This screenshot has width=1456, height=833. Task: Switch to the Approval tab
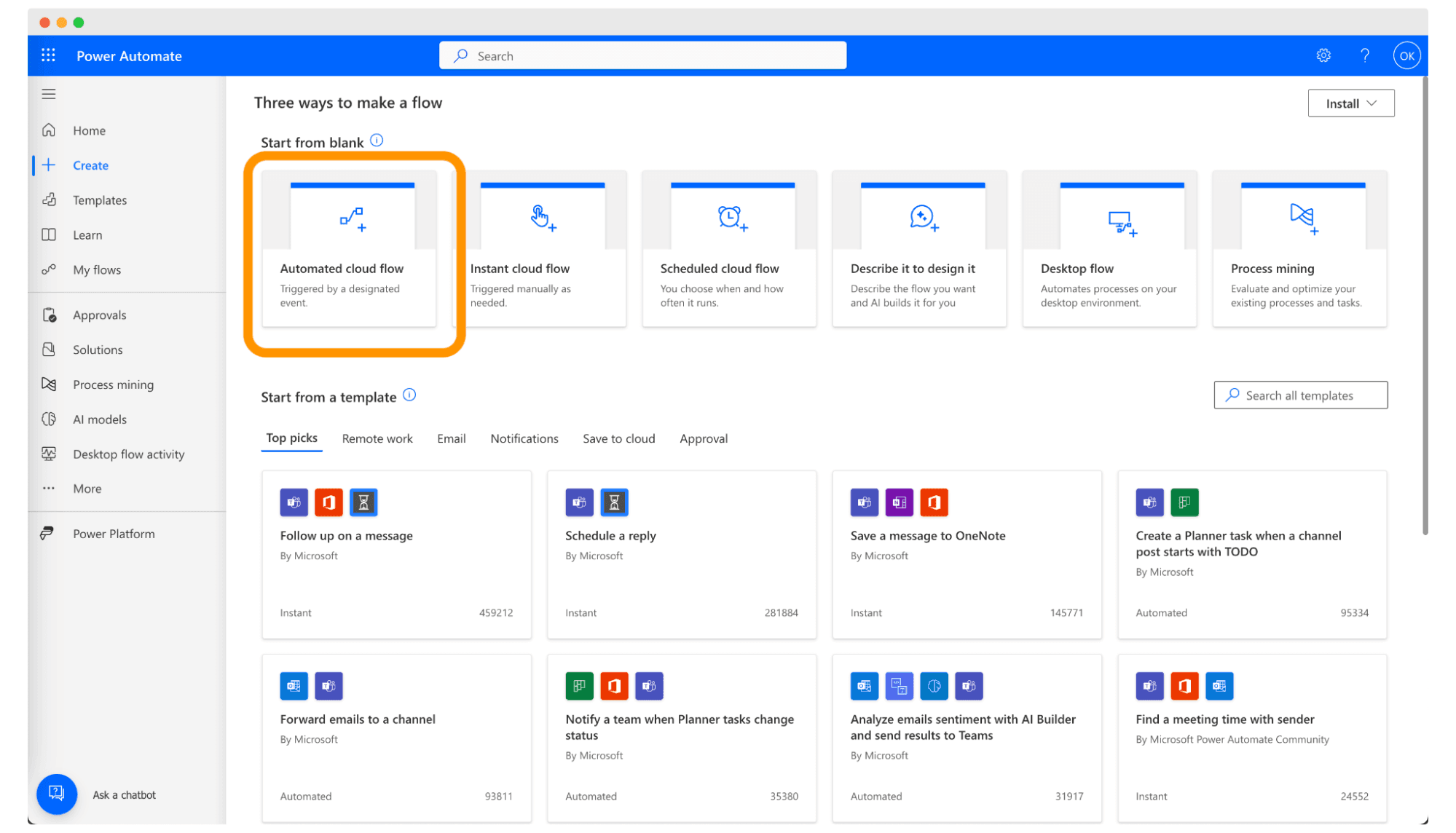(x=703, y=438)
